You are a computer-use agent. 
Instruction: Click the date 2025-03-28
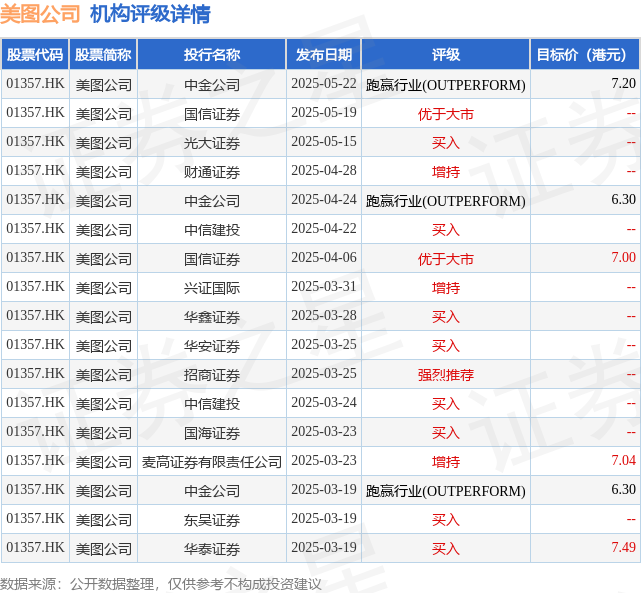[x=324, y=316]
